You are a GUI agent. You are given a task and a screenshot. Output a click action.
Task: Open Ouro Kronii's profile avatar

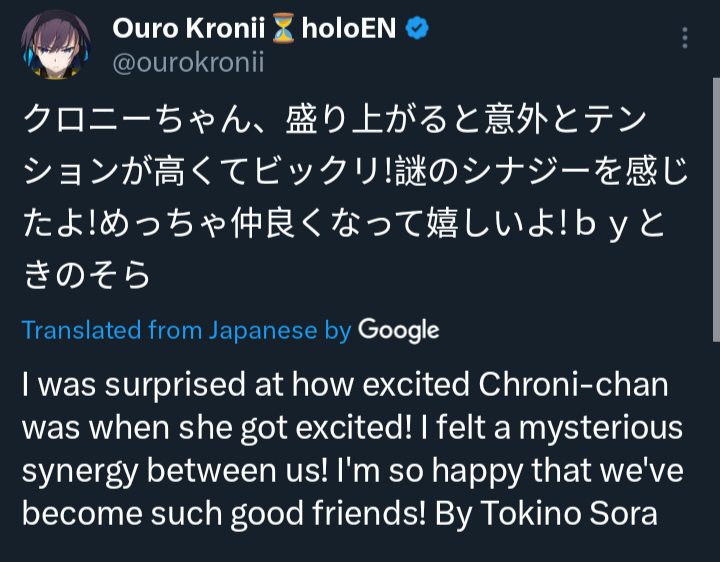click(x=56, y=45)
